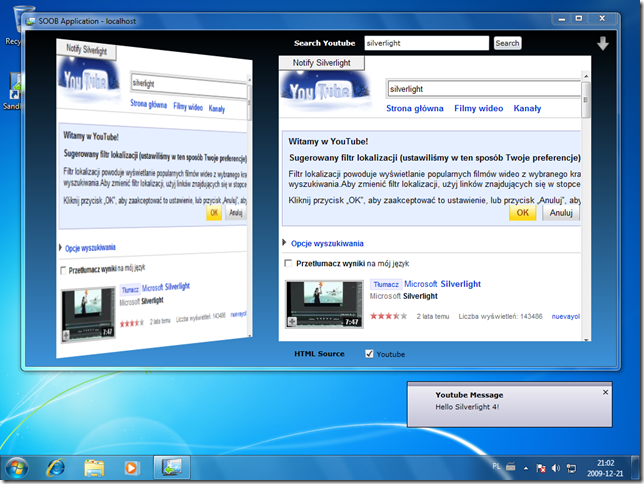Click Notify Silverlight button in tilted left panel

pyautogui.click(x=87, y=50)
